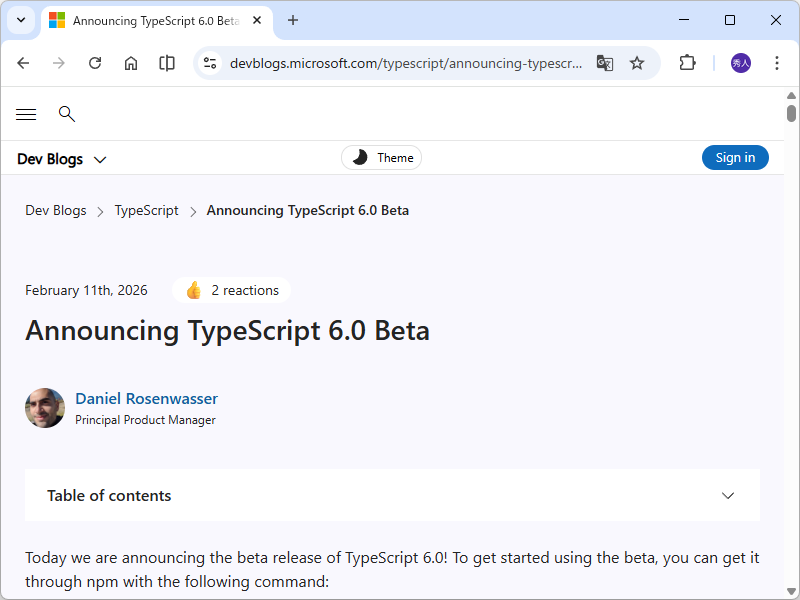This screenshot has width=800, height=600.
Task: Open the extensions puzzle icon
Action: point(687,63)
